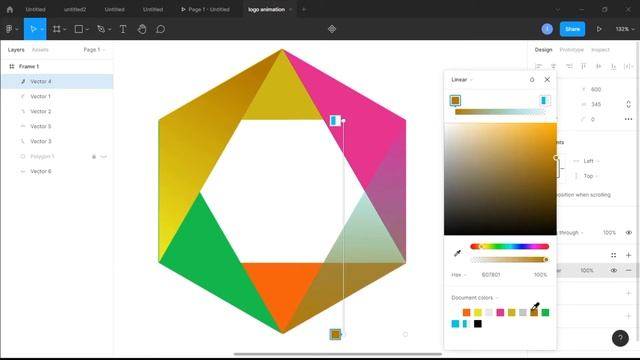The width and height of the screenshot is (640, 360).
Task: Toggle layer visibility eye next to 100%
Action: coord(629,233)
